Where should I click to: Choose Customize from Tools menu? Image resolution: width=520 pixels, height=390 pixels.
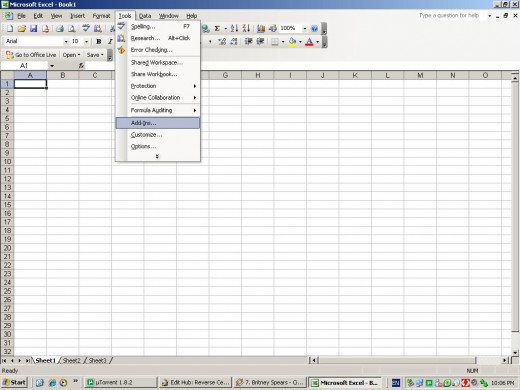click(x=158, y=135)
